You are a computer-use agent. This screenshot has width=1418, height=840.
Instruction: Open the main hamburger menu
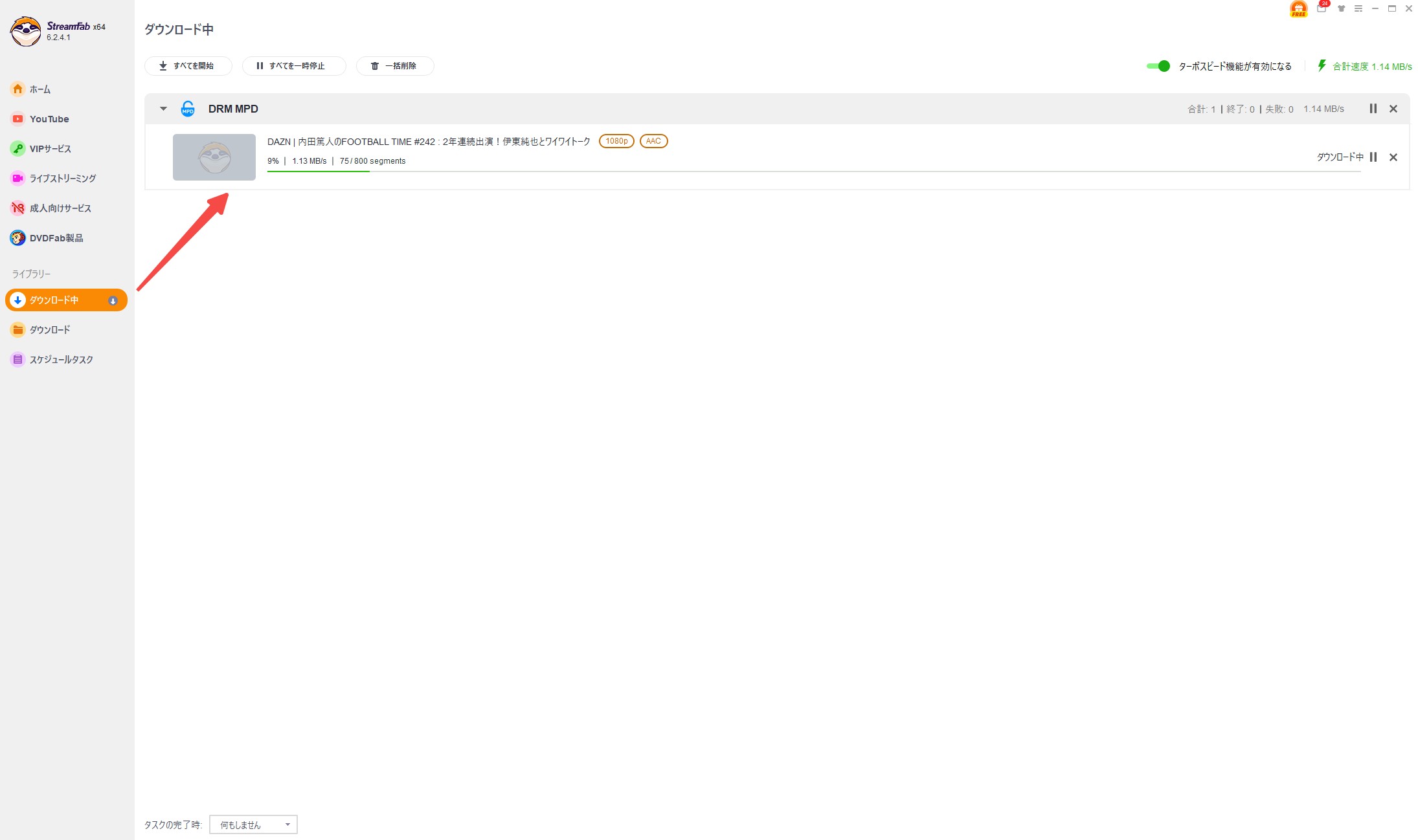coord(1358,8)
